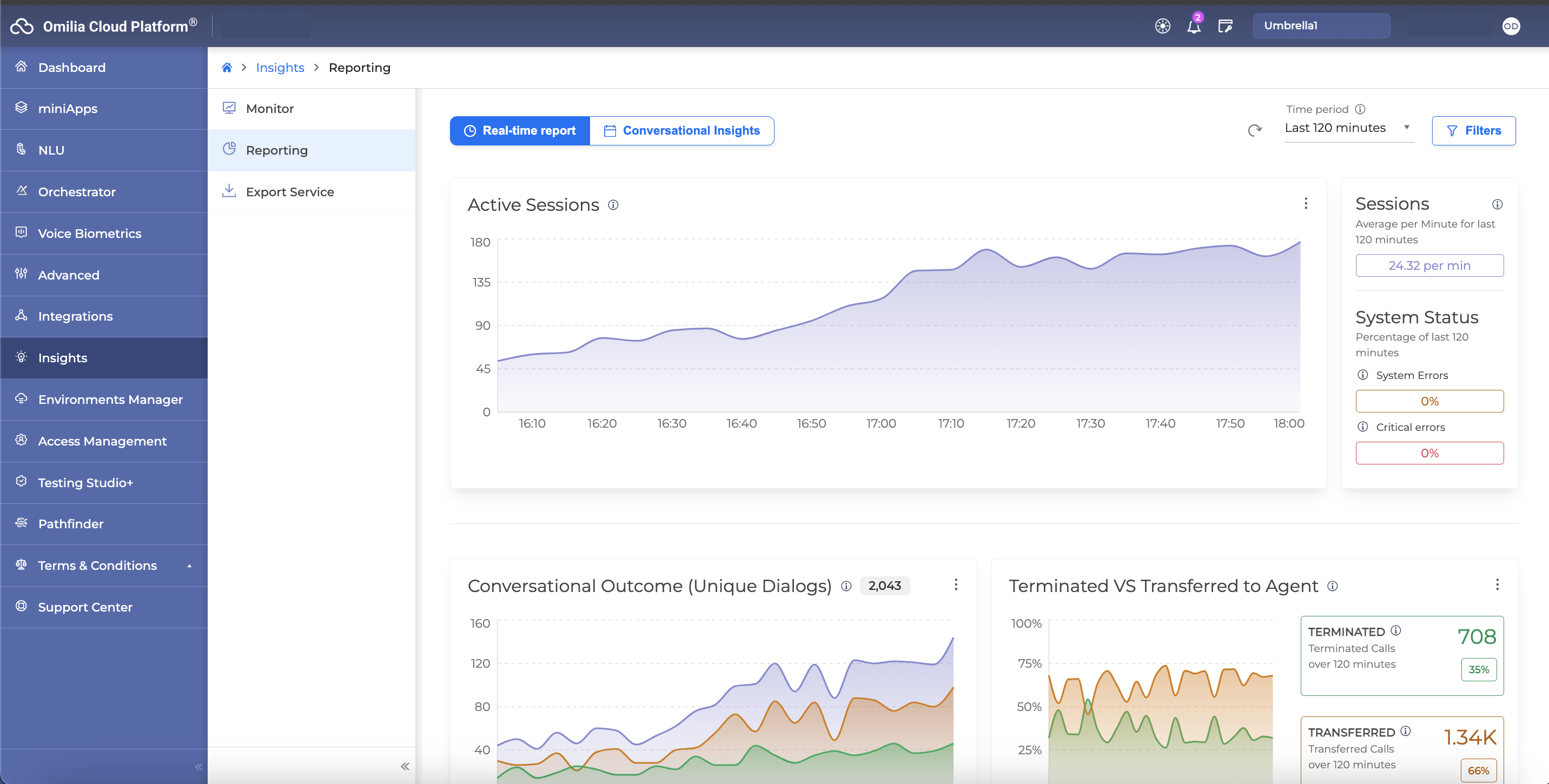
Task: Click the OD user avatar
Action: [x=1511, y=26]
